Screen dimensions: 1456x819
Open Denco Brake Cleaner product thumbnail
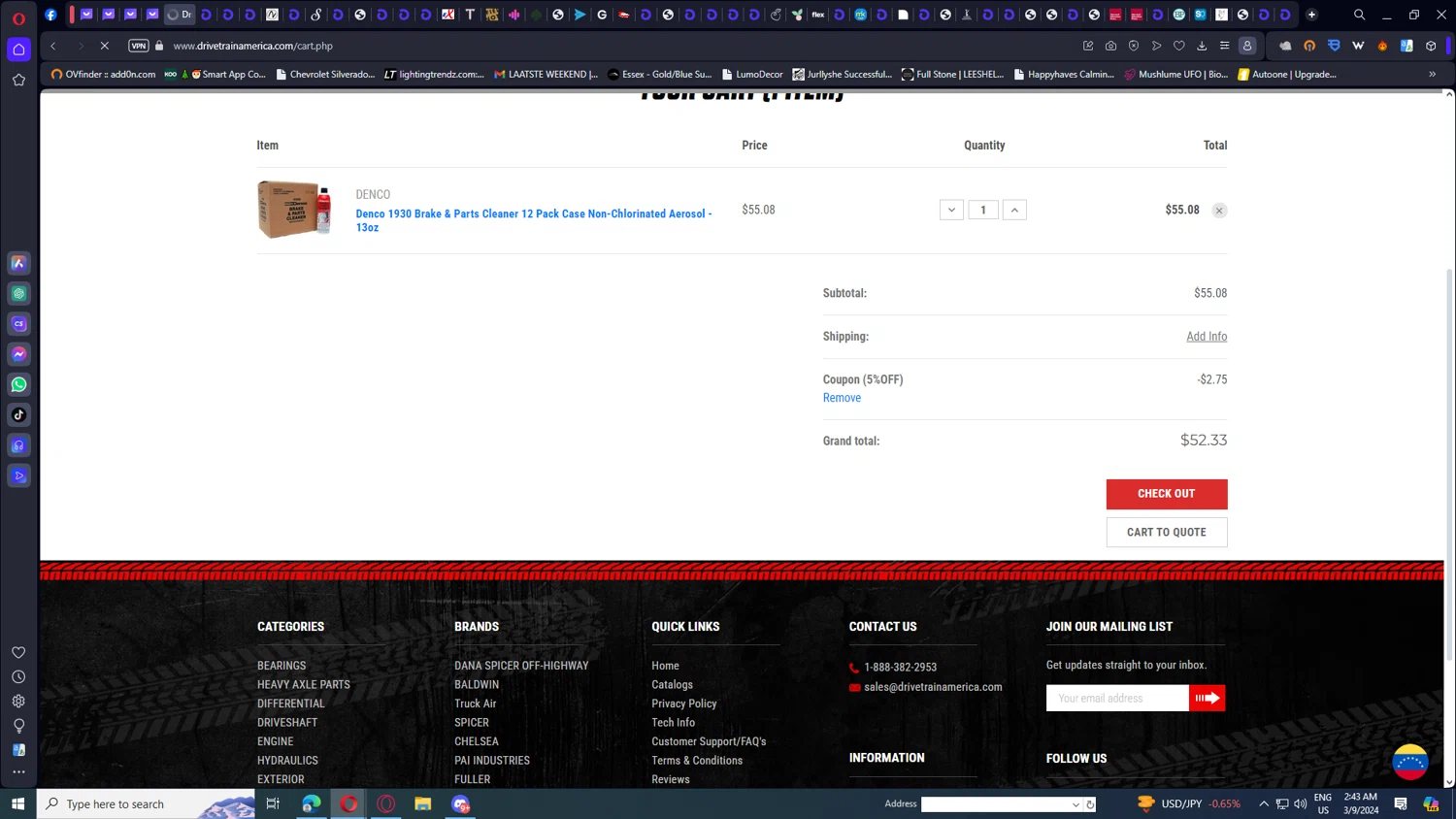pos(295,210)
